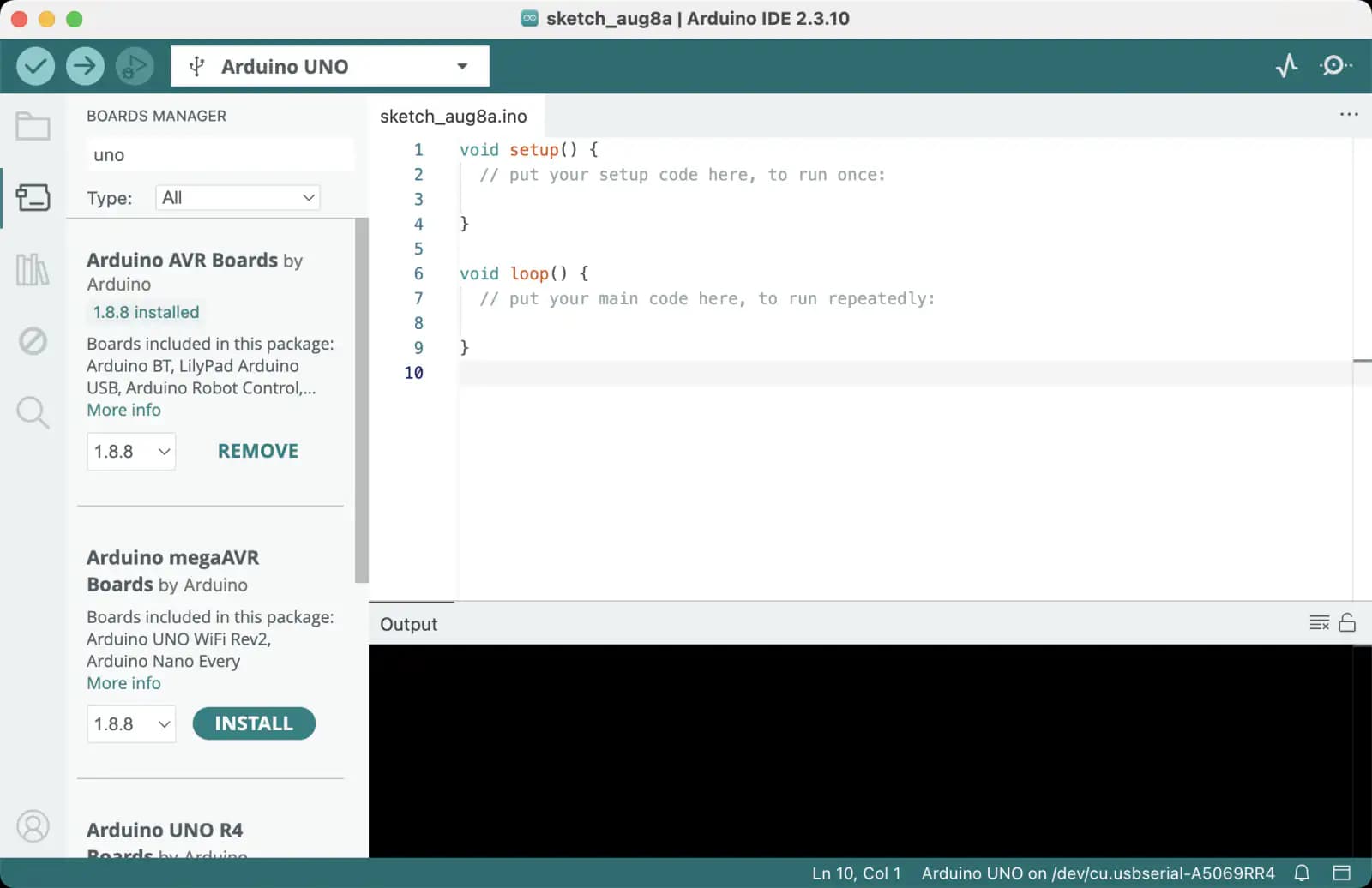Screen dimensions: 1372x888
Task: Click the Verify sketch checkmark button
Action: point(35,66)
